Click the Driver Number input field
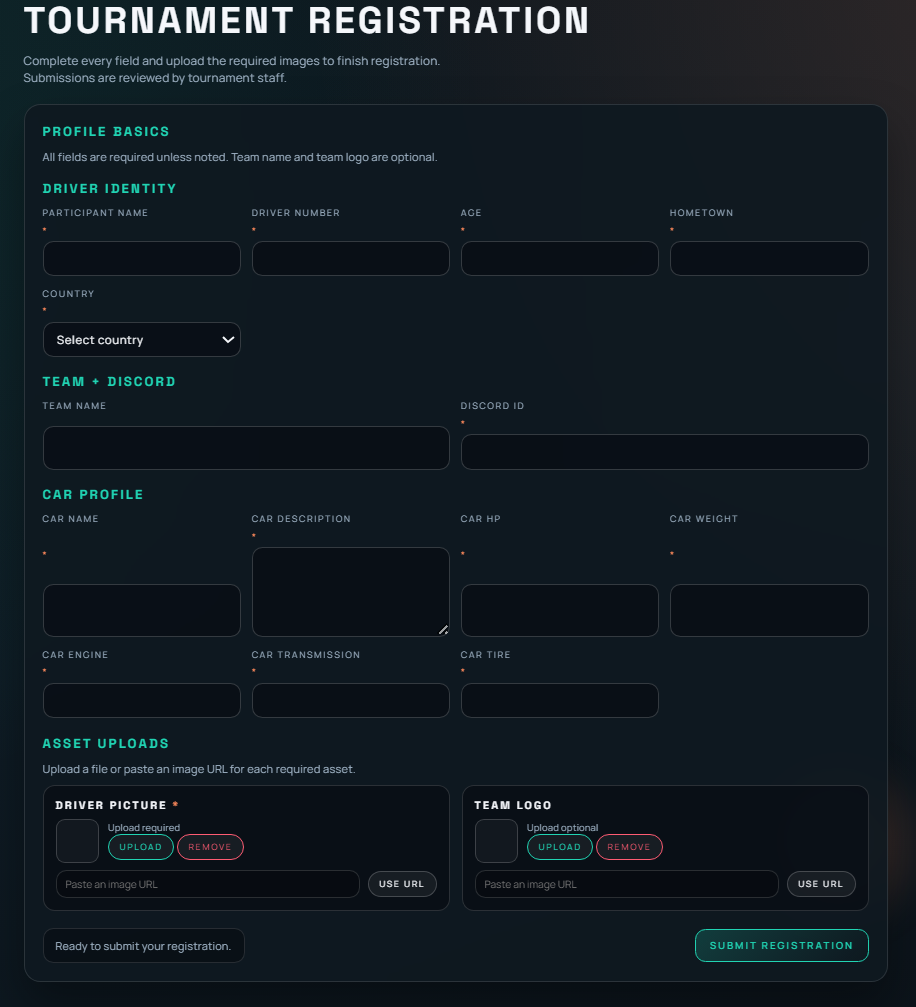This screenshot has height=1007, width=916. point(350,258)
